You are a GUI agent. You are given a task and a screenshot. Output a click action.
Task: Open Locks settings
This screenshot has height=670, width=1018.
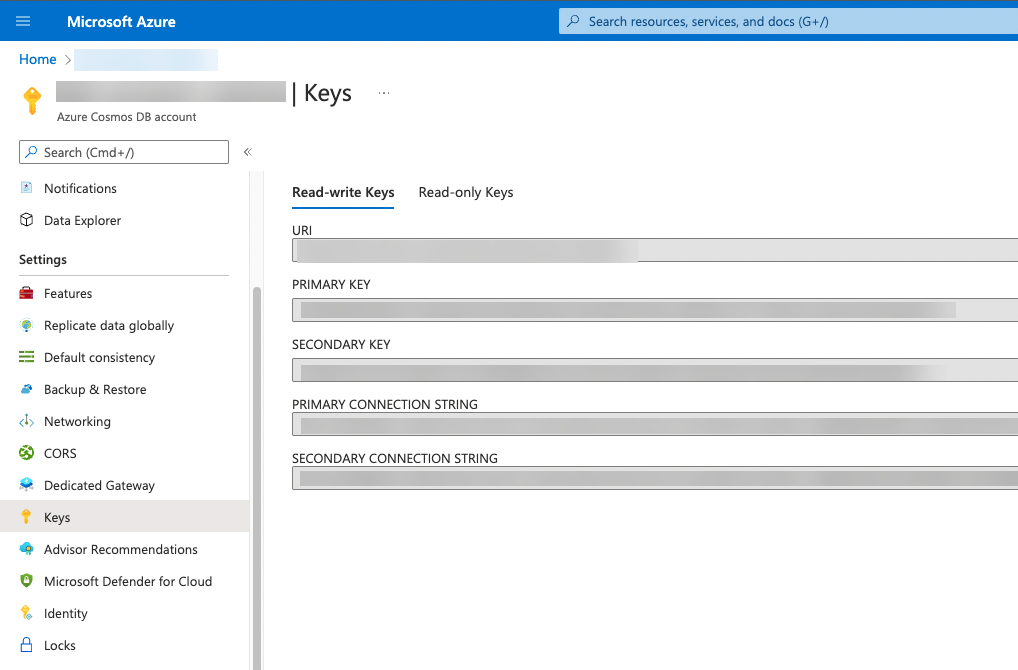[60, 645]
